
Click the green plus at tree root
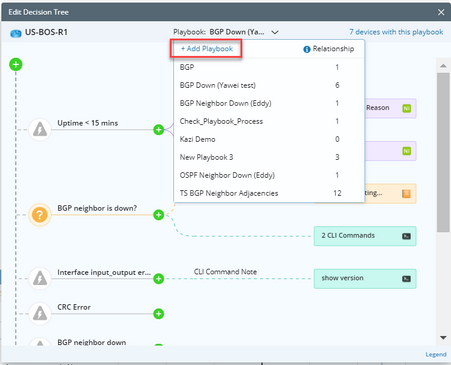pyautogui.click(x=16, y=64)
